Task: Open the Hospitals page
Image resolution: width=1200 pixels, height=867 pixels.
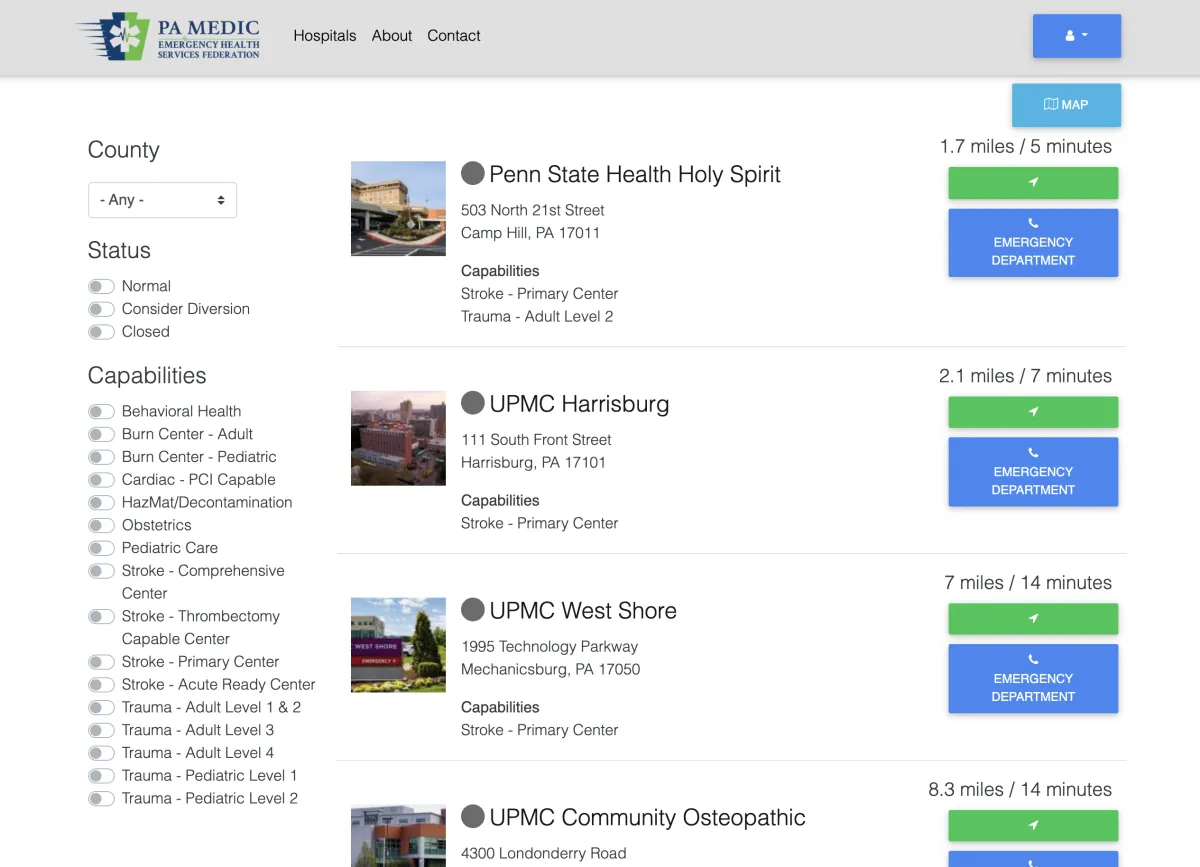Action: tap(325, 36)
